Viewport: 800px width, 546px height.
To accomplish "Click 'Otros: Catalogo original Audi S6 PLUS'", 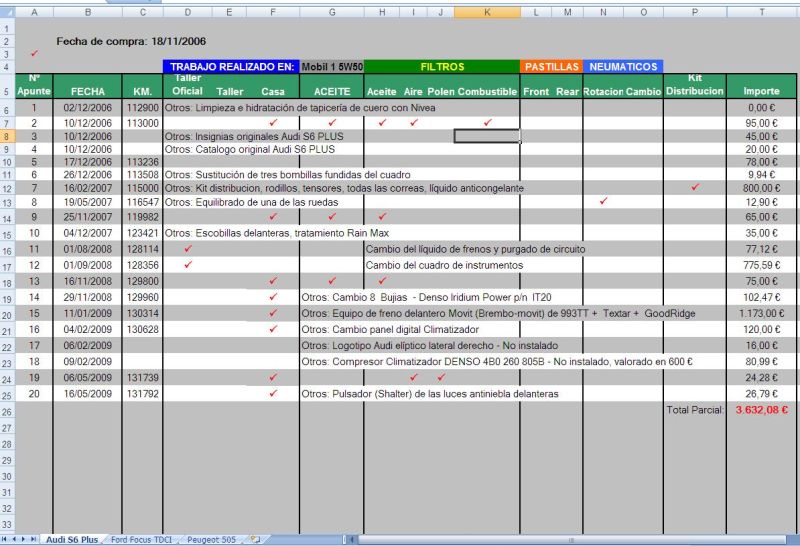I will point(249,149).
